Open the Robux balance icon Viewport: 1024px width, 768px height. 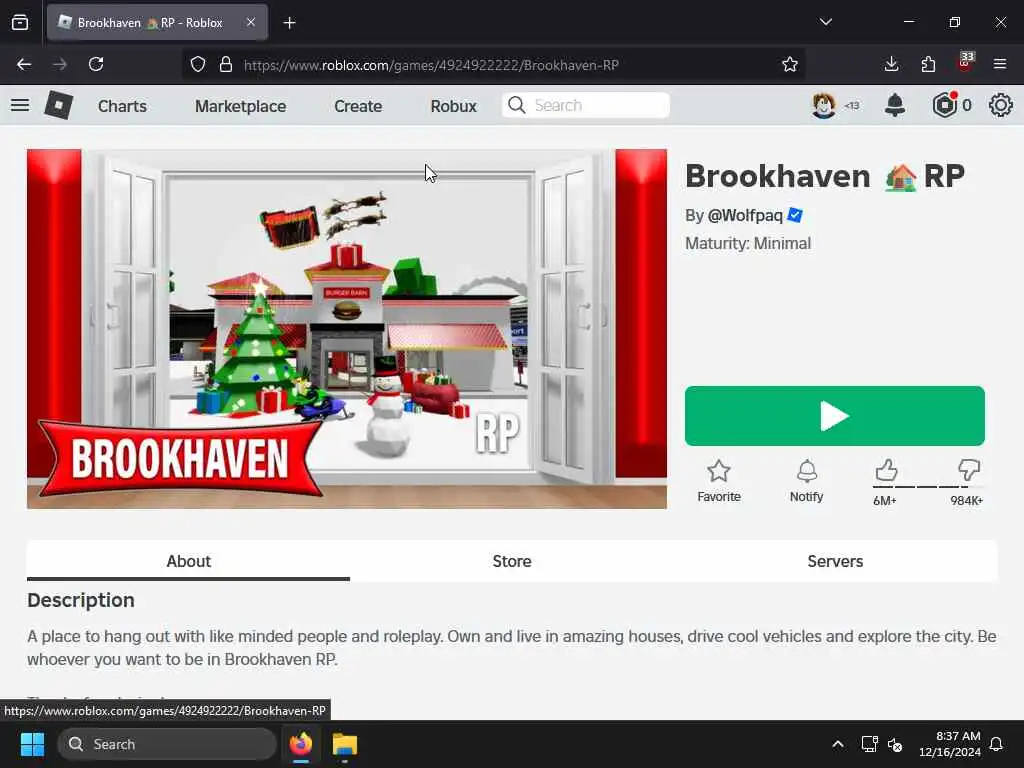(x=945, y=105)
